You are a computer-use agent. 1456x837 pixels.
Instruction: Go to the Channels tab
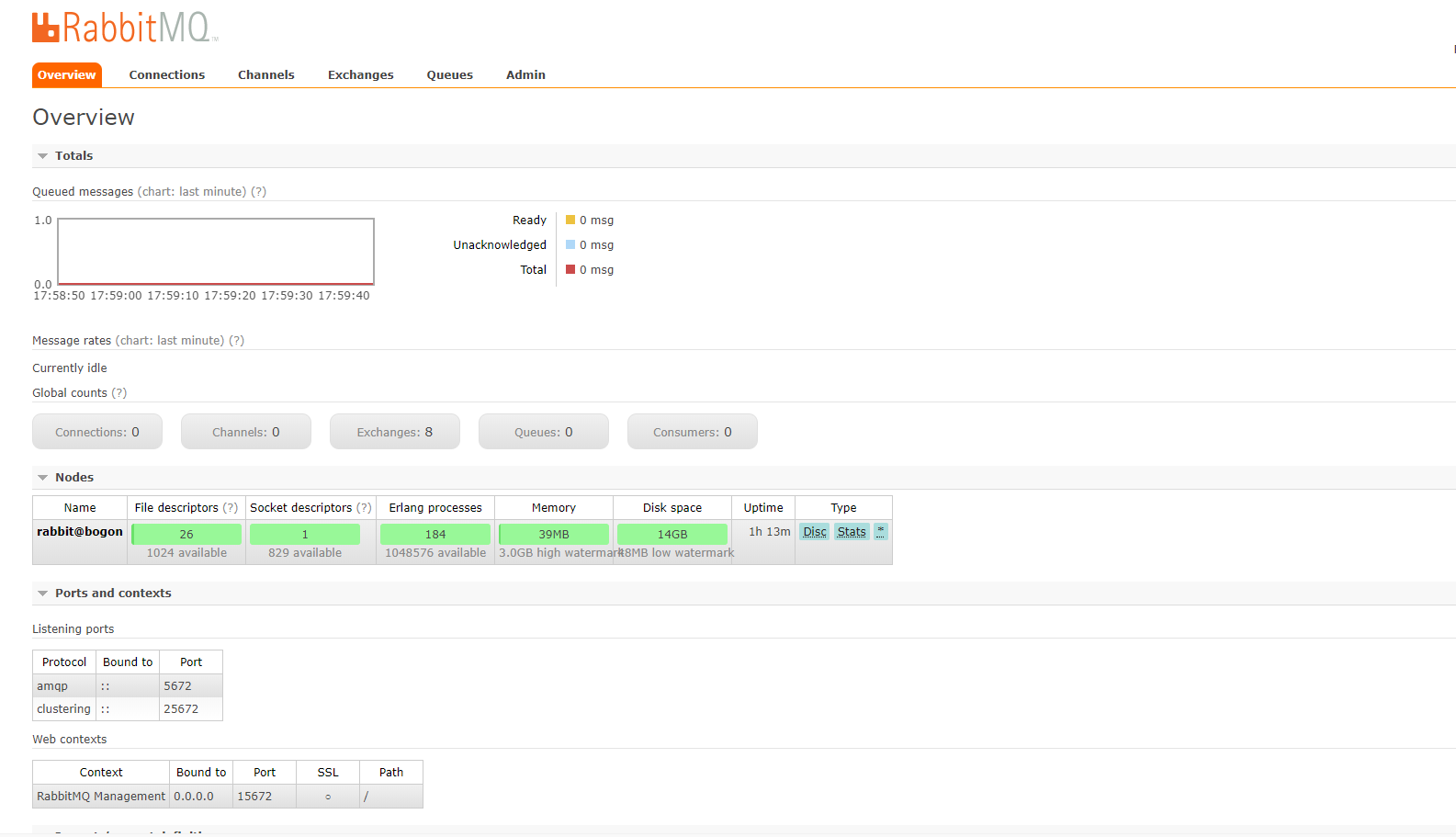click(x=266, y=75)
